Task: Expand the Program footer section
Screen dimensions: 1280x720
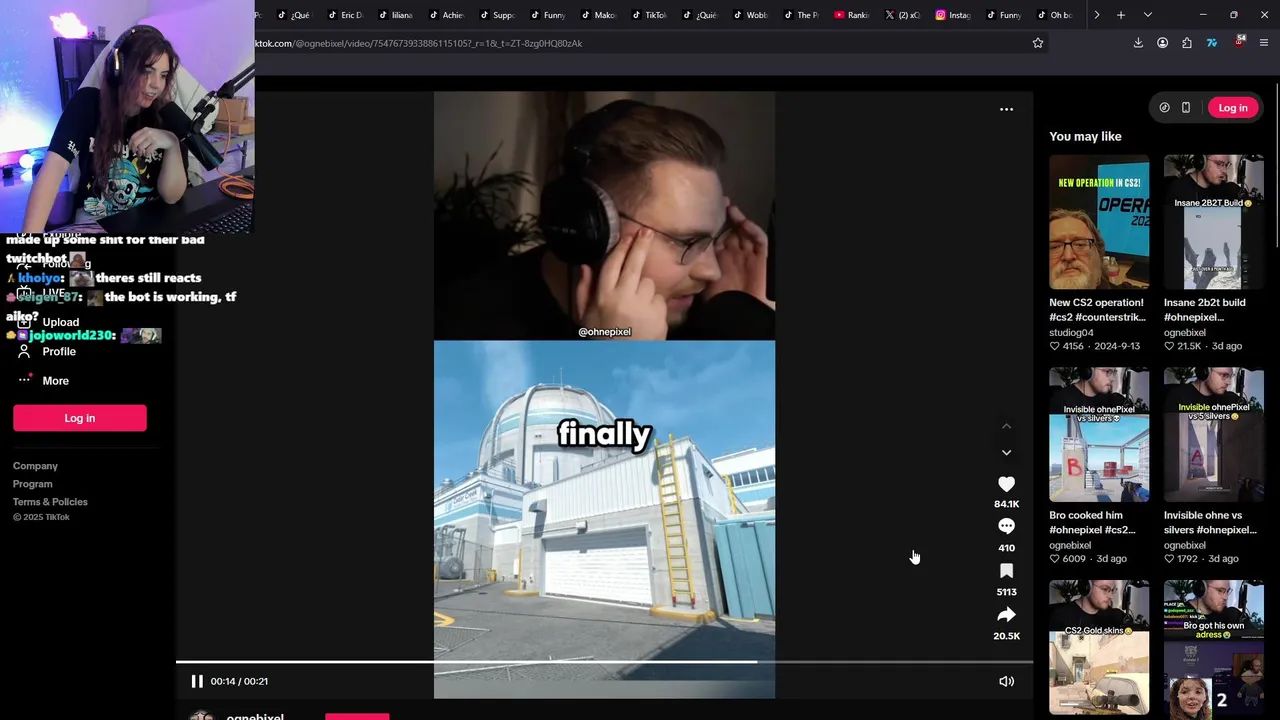Action: (x=32, y=484)
